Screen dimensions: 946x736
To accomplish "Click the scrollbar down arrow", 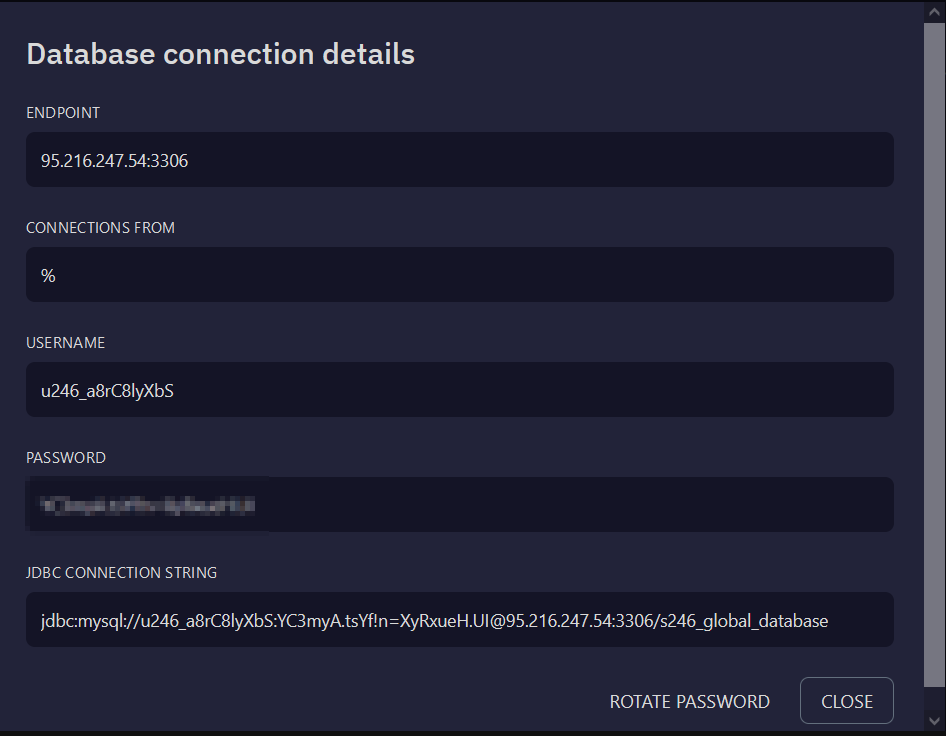I will [x=934, y=720].
